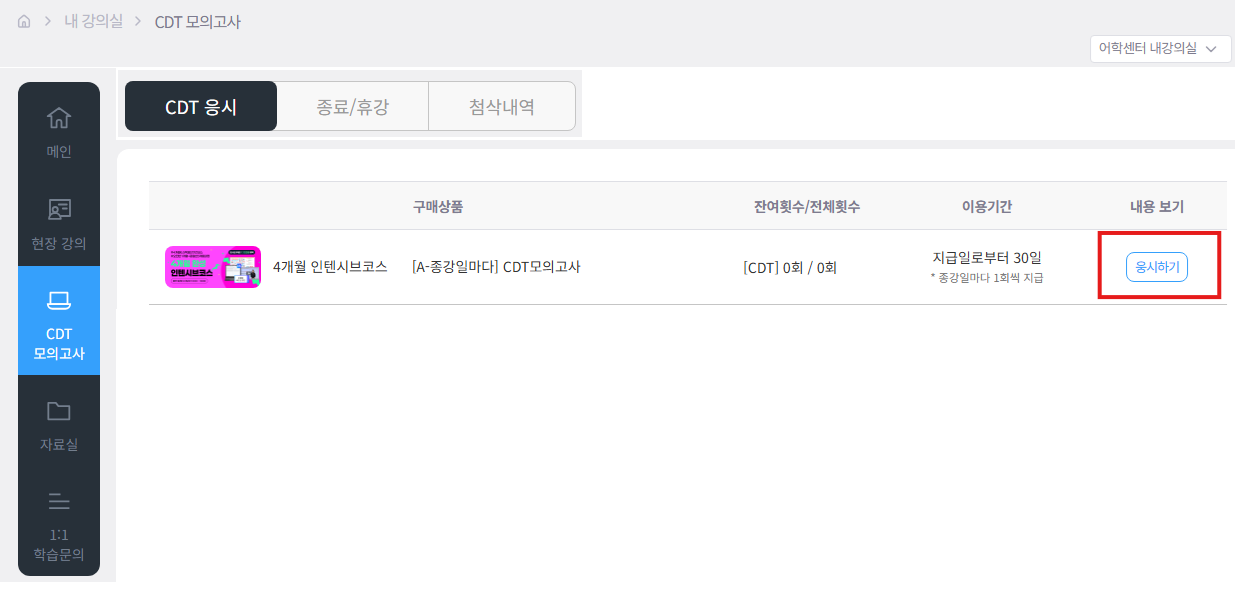
Task: Click the 4개월 인텐시브코스 course name
Action: (x=330, y=267)
